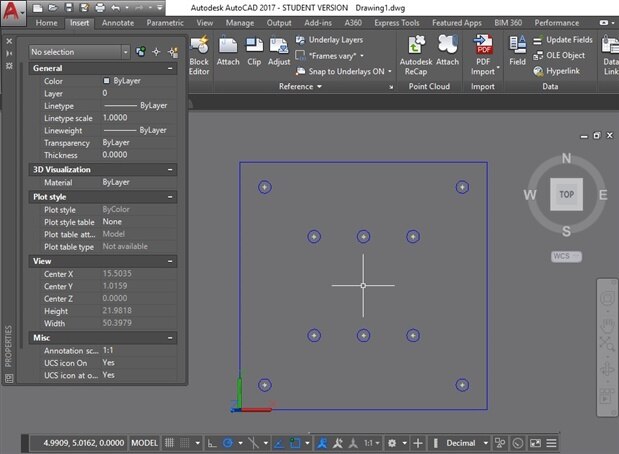Click the Select Objects crosshair icon
Screen dimensions: 619x454
[x=156, y=51]
